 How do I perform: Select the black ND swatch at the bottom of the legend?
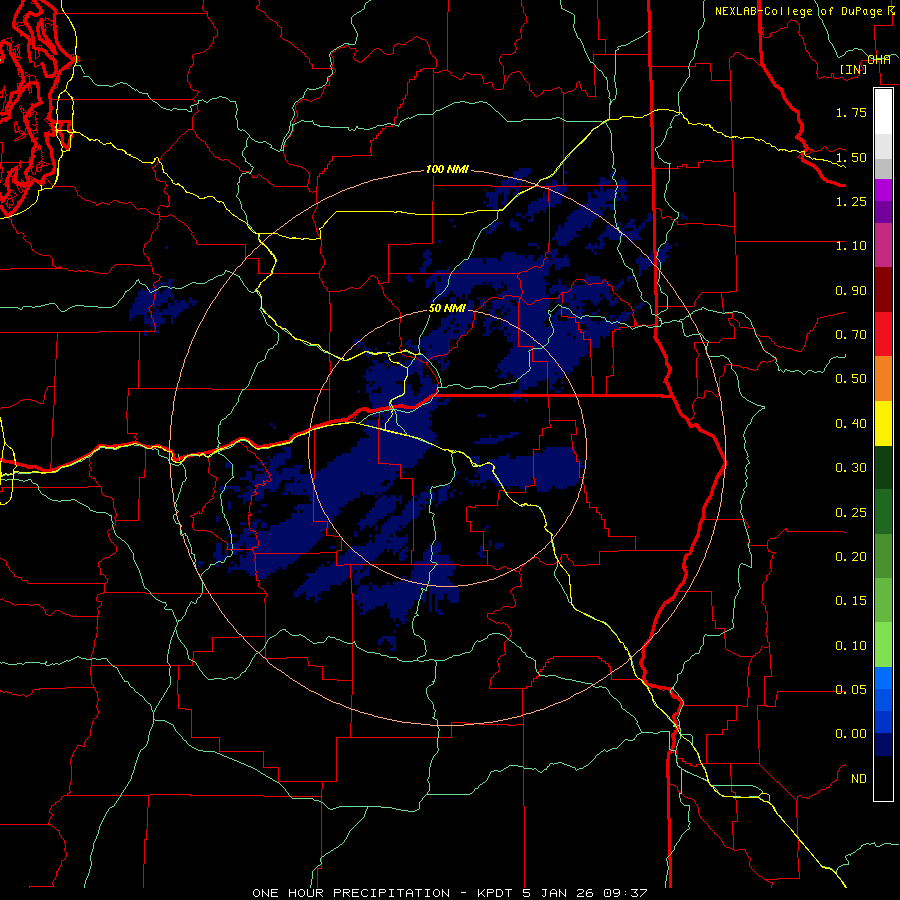pos(883,778)
